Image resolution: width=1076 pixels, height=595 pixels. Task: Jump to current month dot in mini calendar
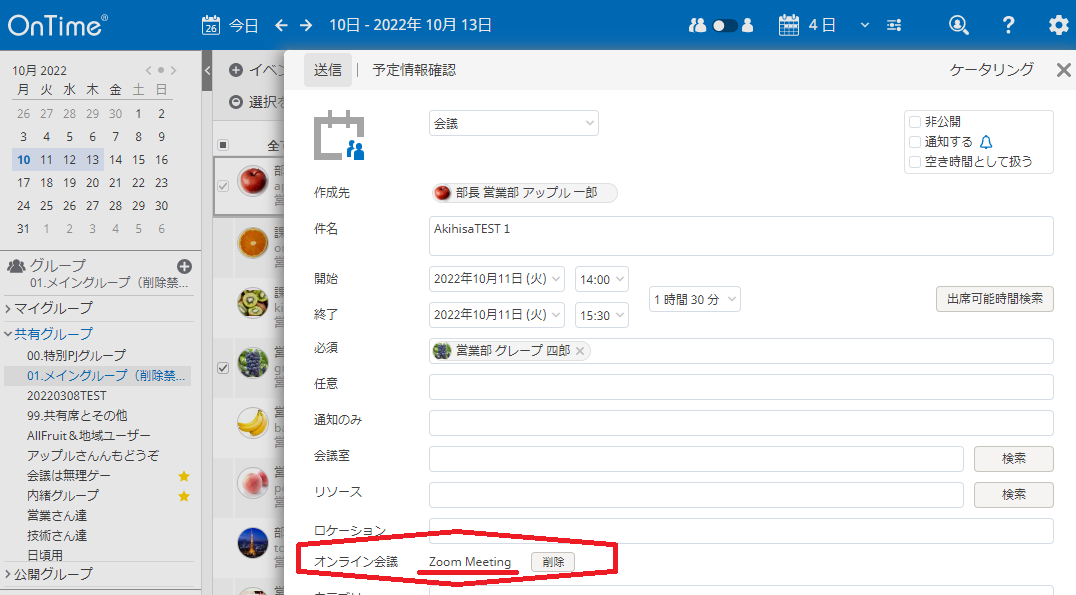pos(161,70)
